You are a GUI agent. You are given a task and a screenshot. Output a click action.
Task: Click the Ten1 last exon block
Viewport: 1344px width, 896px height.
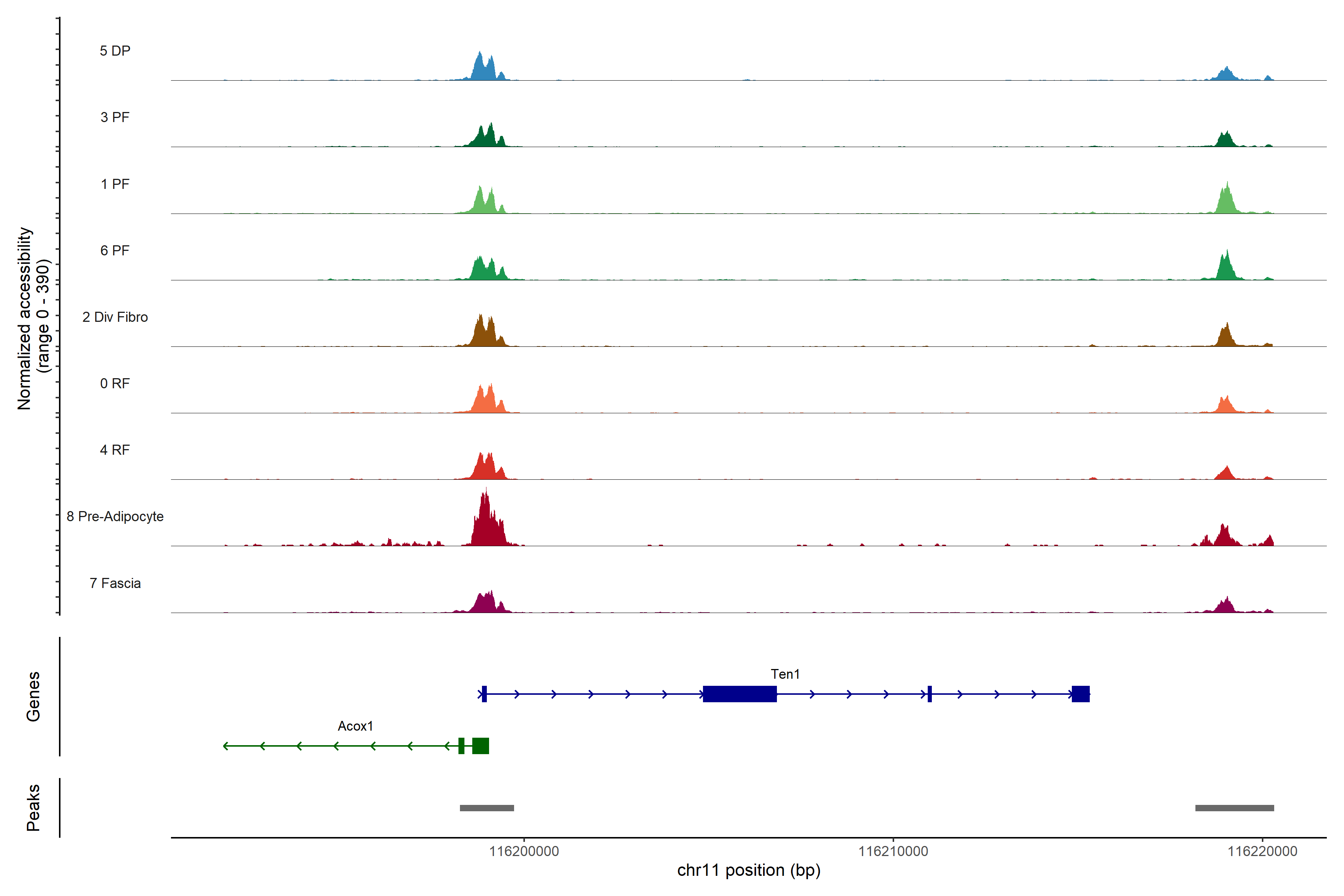1080,694
